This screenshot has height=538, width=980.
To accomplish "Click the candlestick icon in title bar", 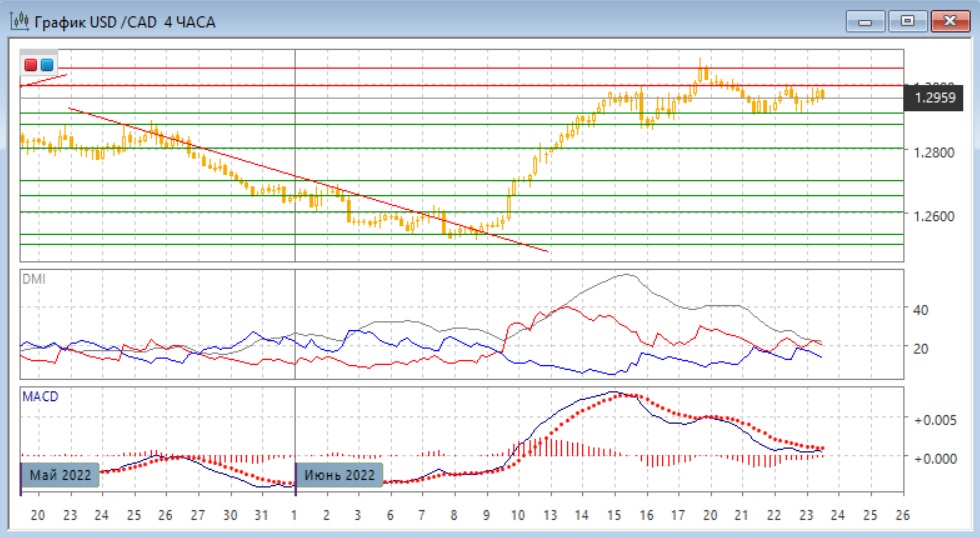I will tap(19, 21).
